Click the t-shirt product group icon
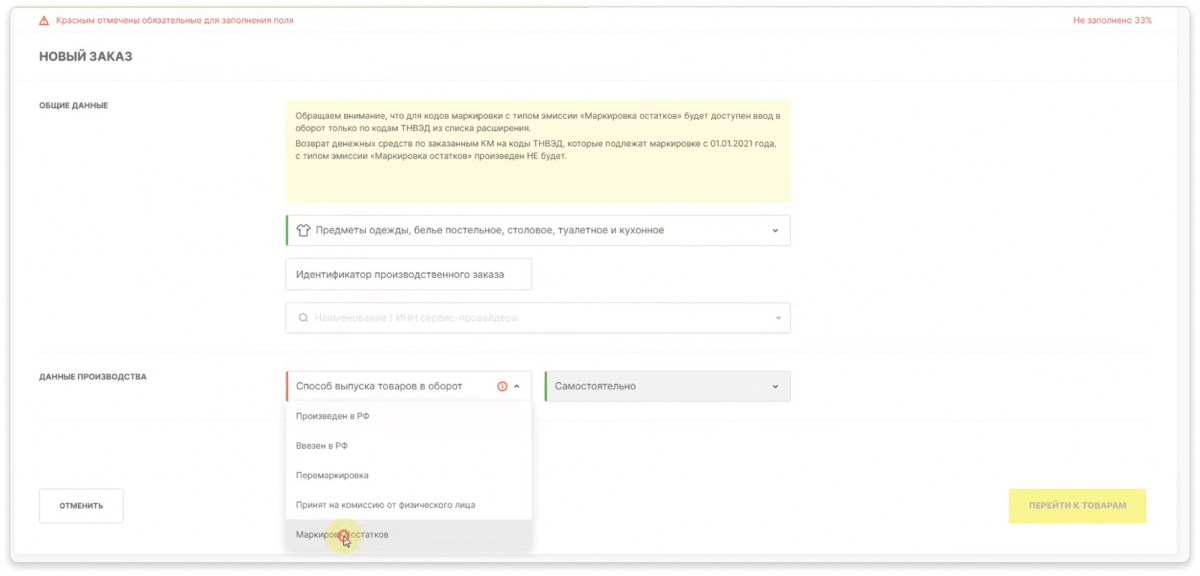 pyautogui.click(x=303, y=230)
